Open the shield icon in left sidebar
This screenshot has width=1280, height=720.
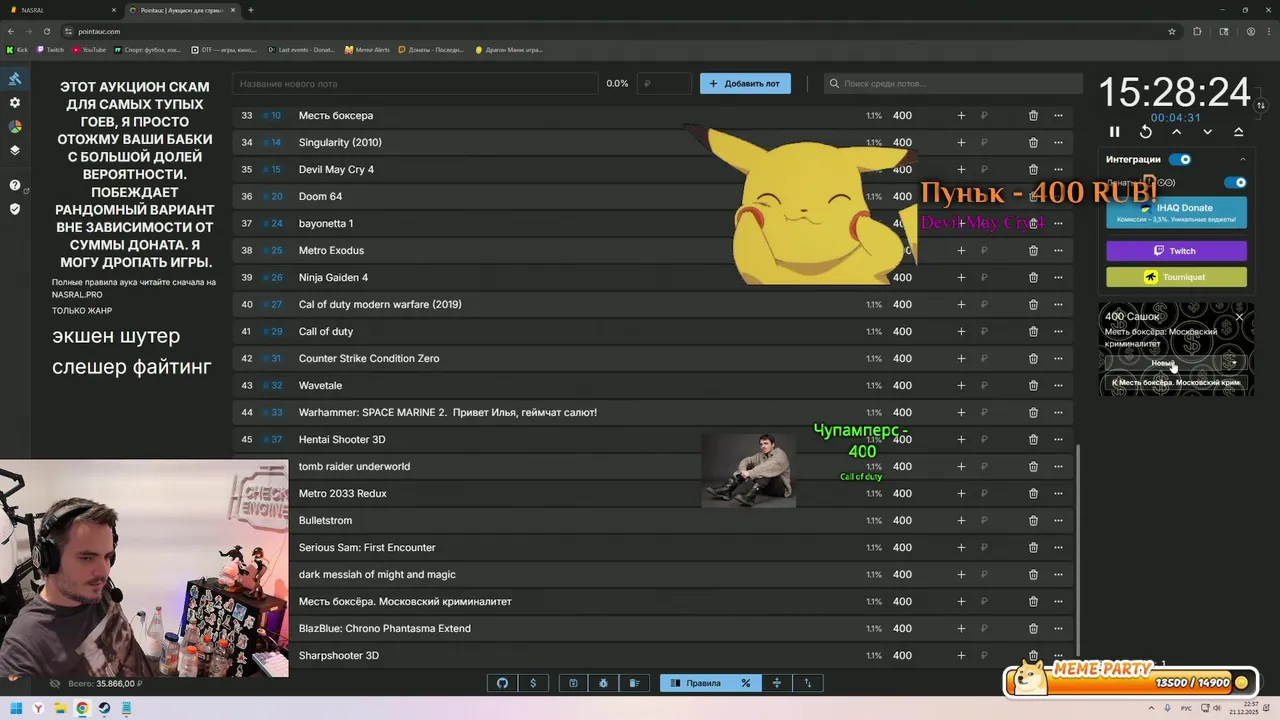(15, 209)
